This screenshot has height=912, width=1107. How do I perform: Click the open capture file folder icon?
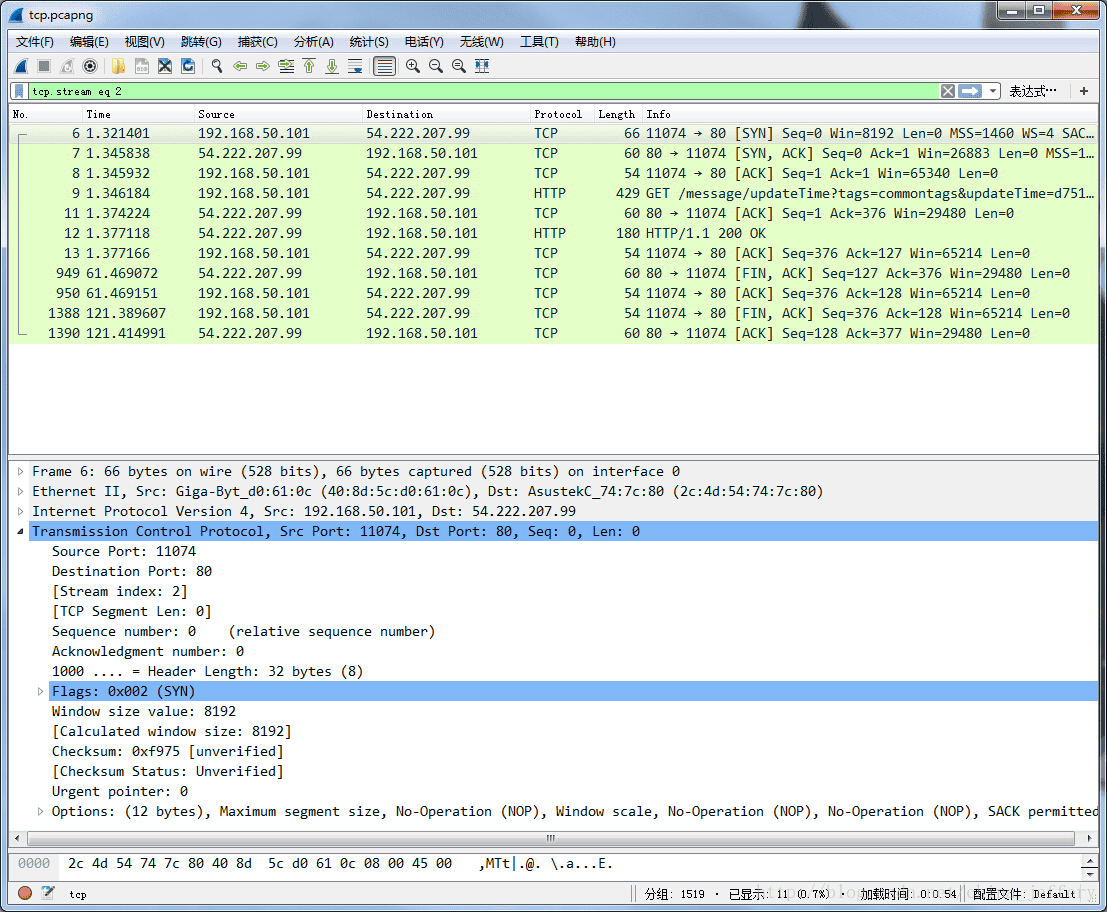[x=118, y=66]
